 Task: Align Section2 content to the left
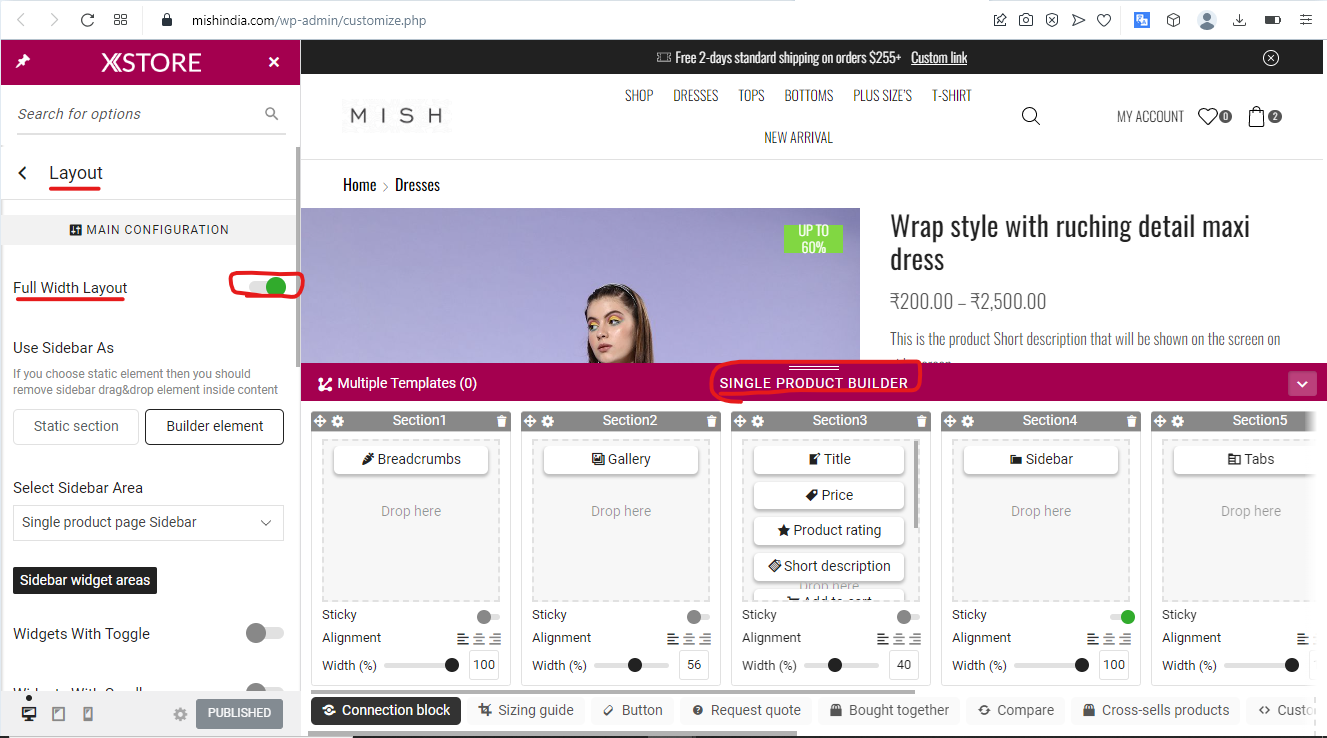[672, 638]
